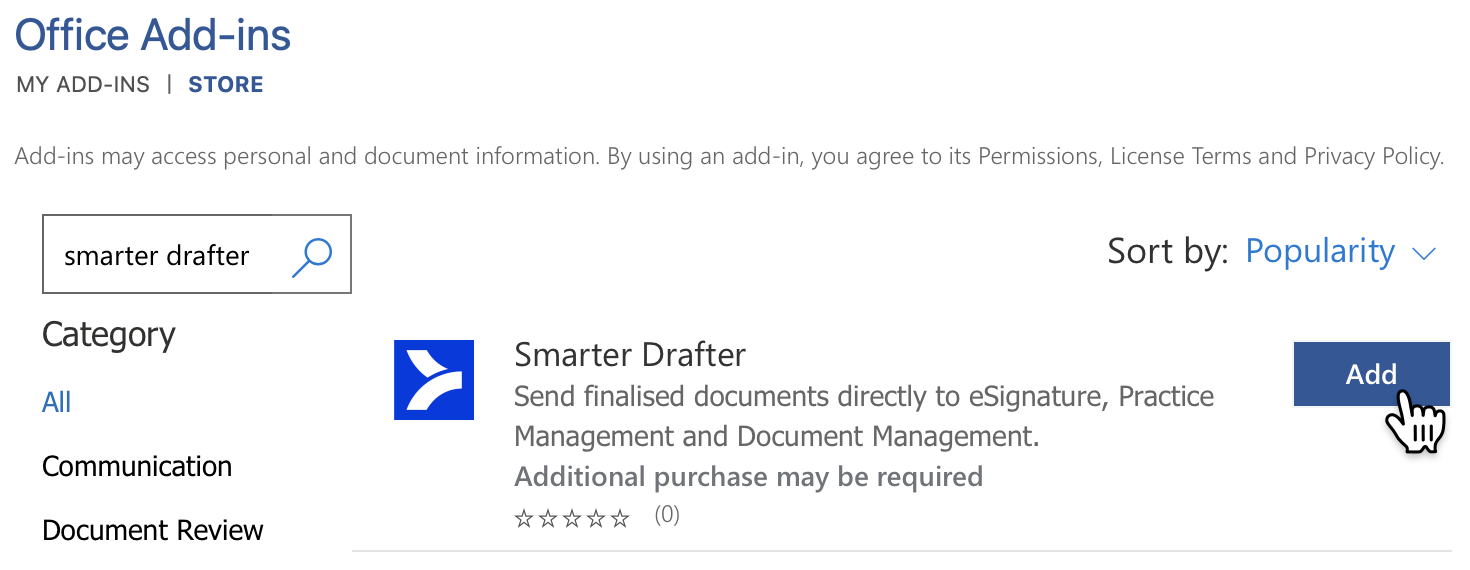The width and height of the screenshot is (1470, 570).
Task: Click the add-in permissions disclaimer text
Action: (x=729, y=157)
